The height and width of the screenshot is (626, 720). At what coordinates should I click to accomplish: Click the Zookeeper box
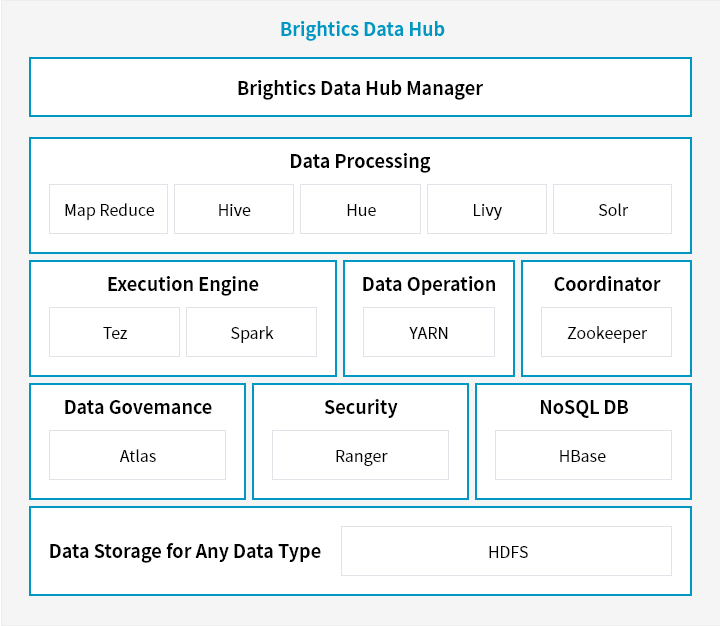coord(607,332)
